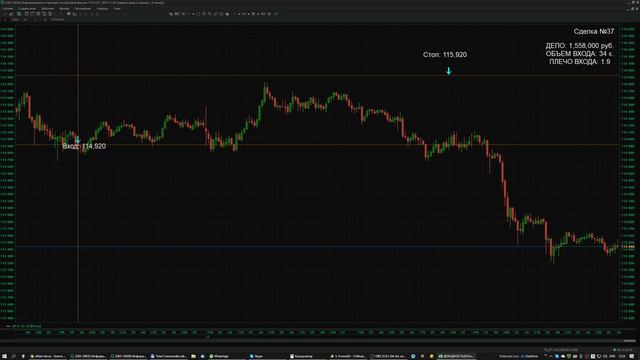Open the Сервисы menu
Image resolution: width=640 pixels, height=360 pixels.
tap(102, 9)
